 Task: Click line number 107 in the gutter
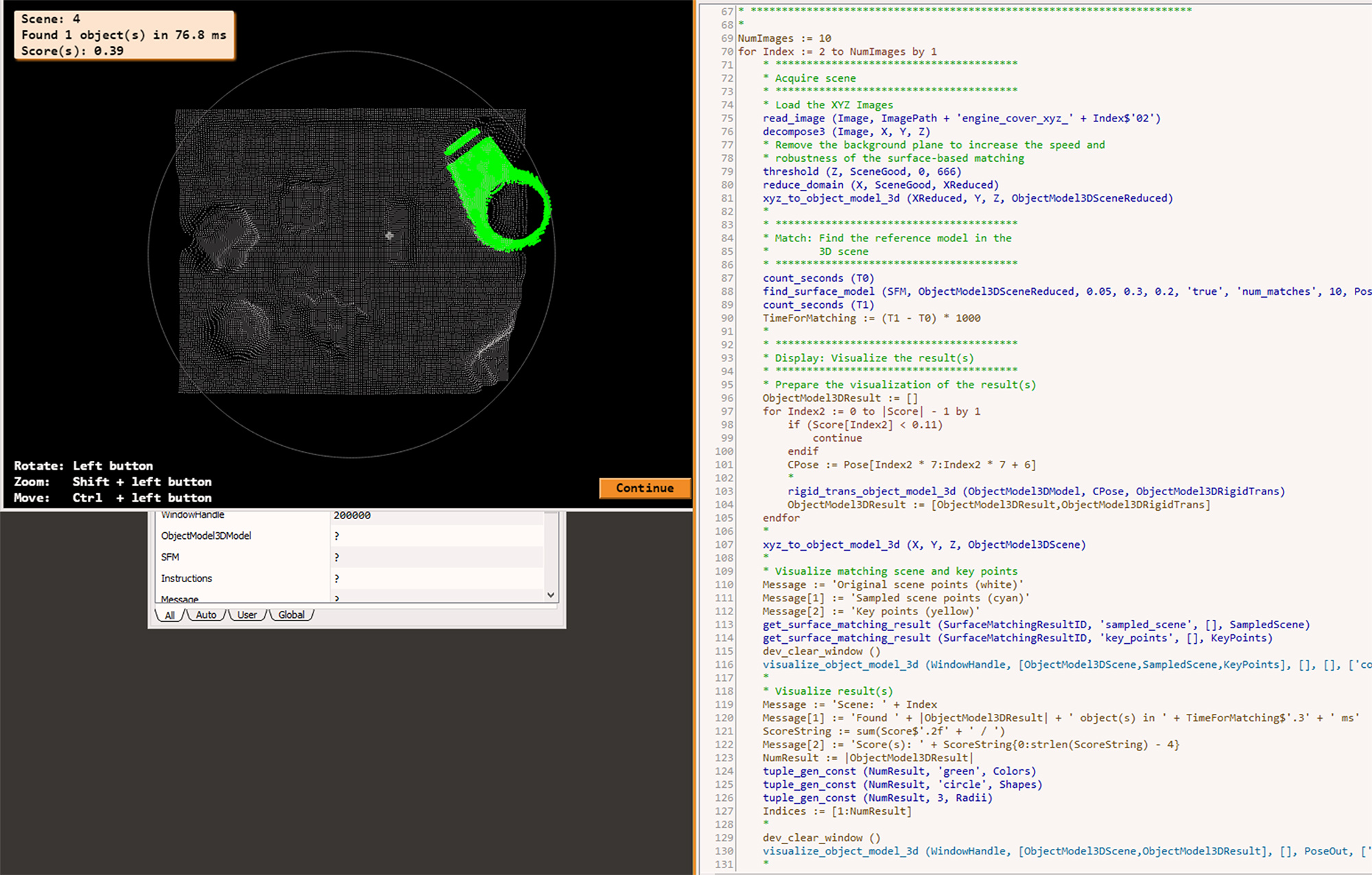point(724,544)
